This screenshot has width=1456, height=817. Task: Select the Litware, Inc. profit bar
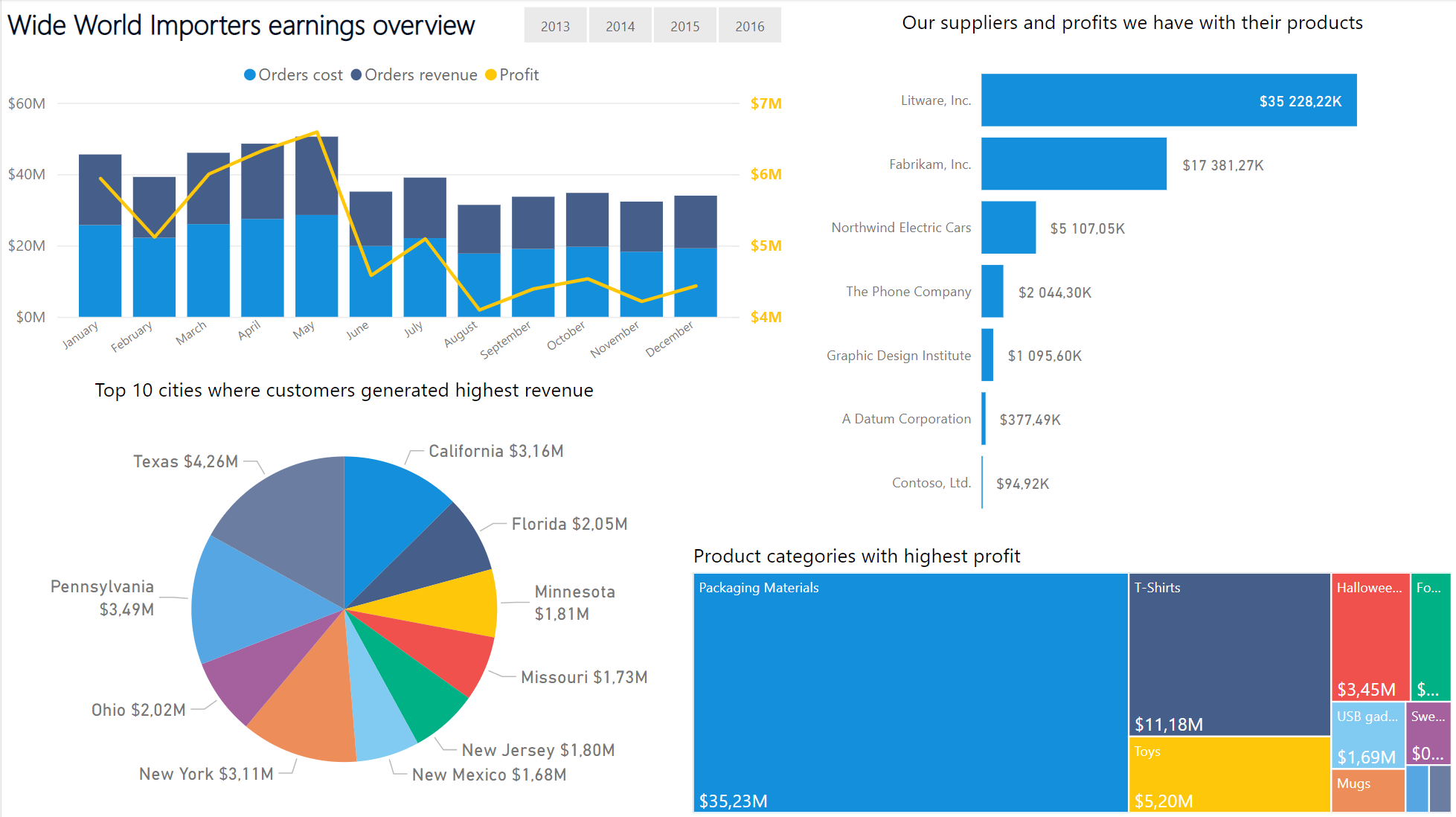[1169, 100]
